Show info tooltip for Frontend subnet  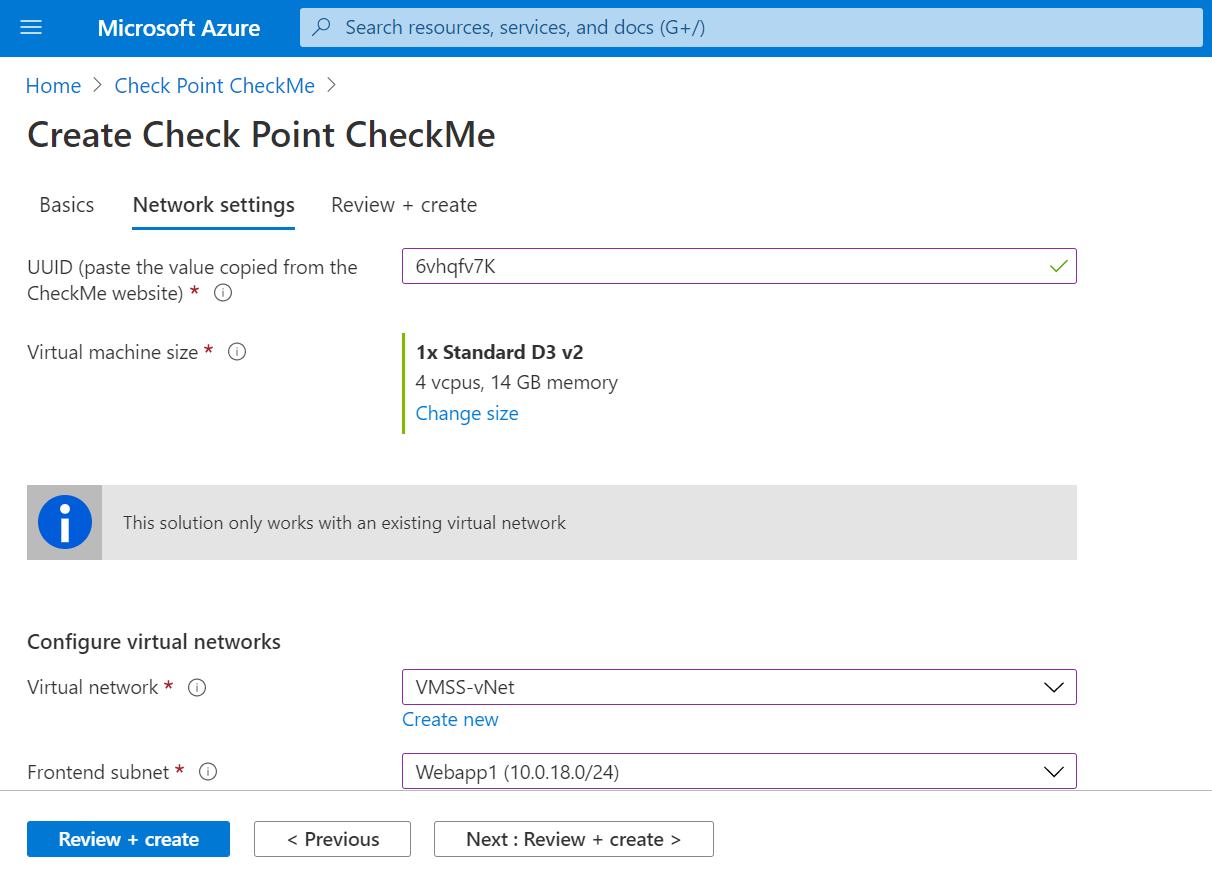pyautogui.click(x=208, y=772)
